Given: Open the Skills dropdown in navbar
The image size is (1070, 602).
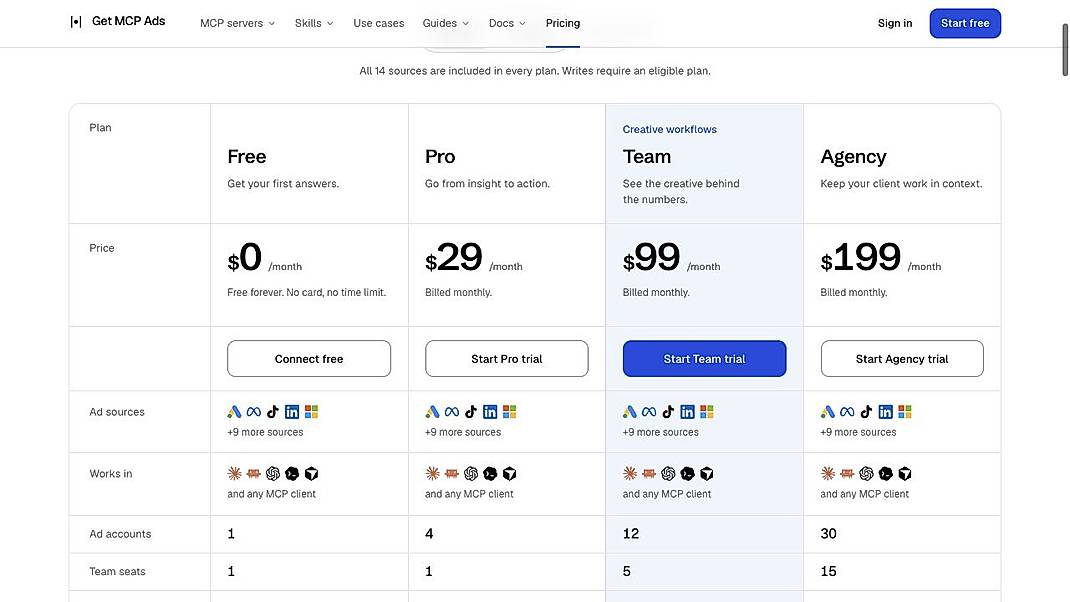Looking at the screenshot, I should tap(314, 23).
